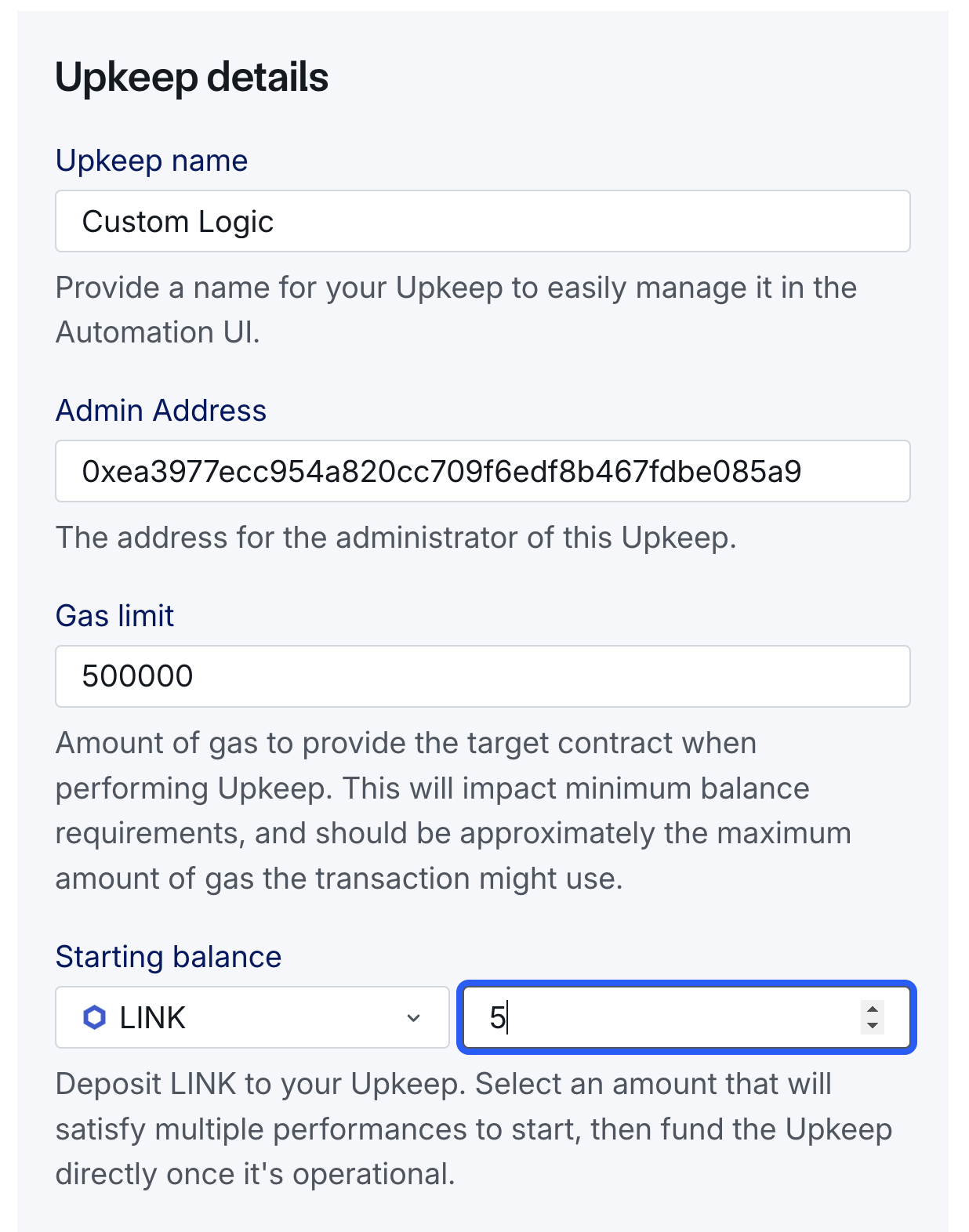Expand the token dropdown chevron arrow
This screenshot has width=969, height=1232.
[413, 1018]
